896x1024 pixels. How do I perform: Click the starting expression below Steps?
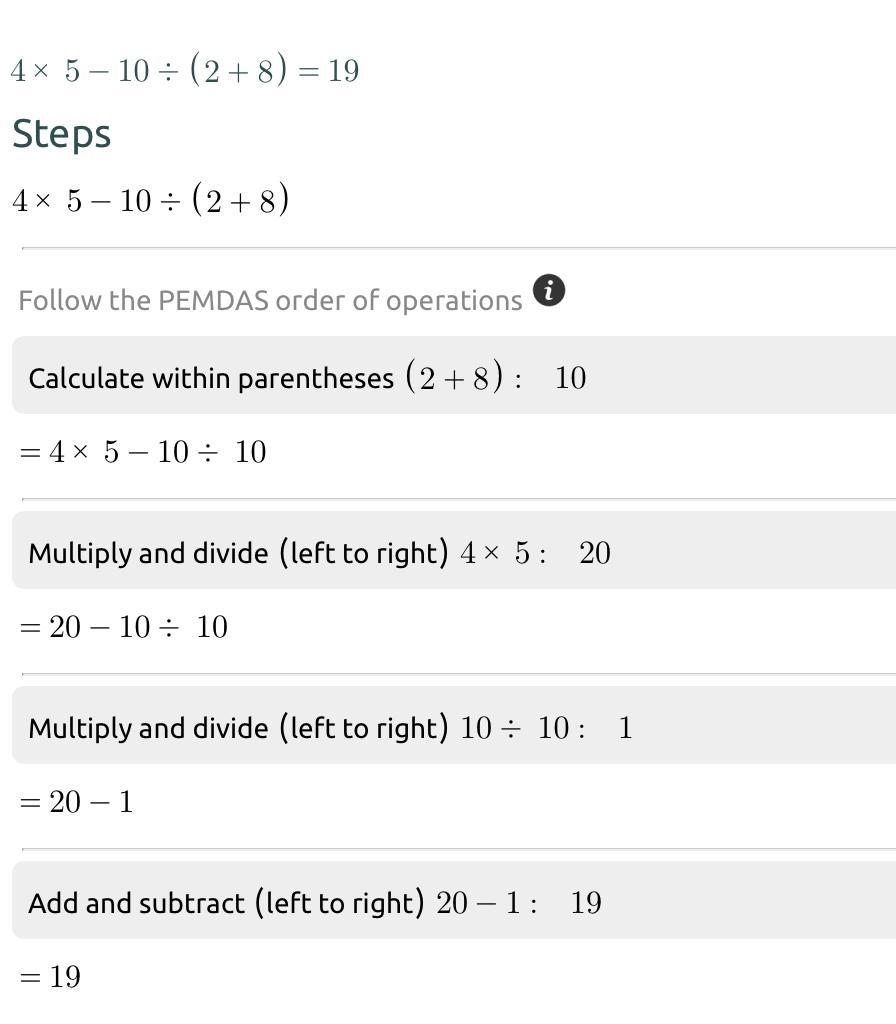(x=151, y=201)
